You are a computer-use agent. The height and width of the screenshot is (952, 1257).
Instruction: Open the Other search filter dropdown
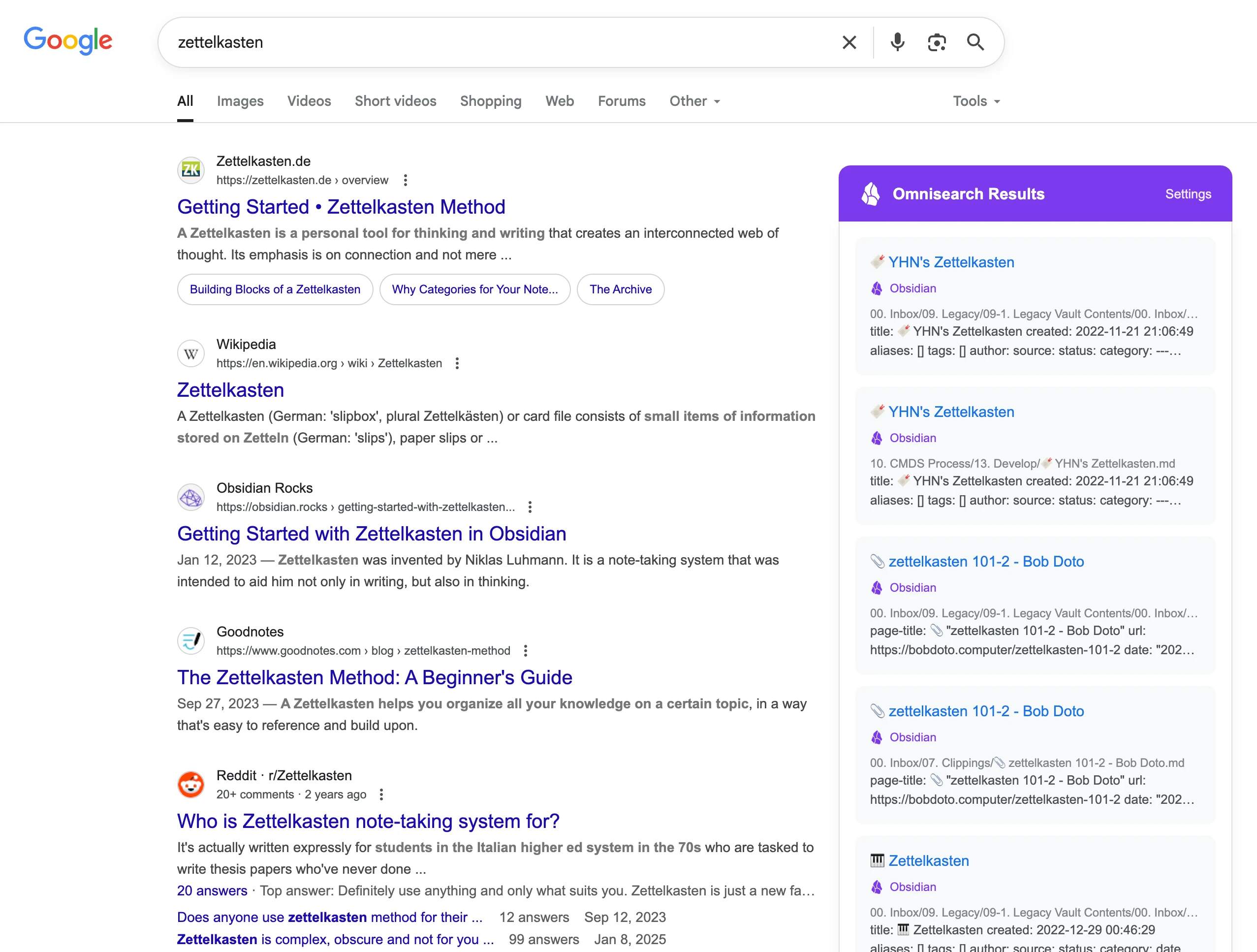pyautogui.click(x=695, y=101)
